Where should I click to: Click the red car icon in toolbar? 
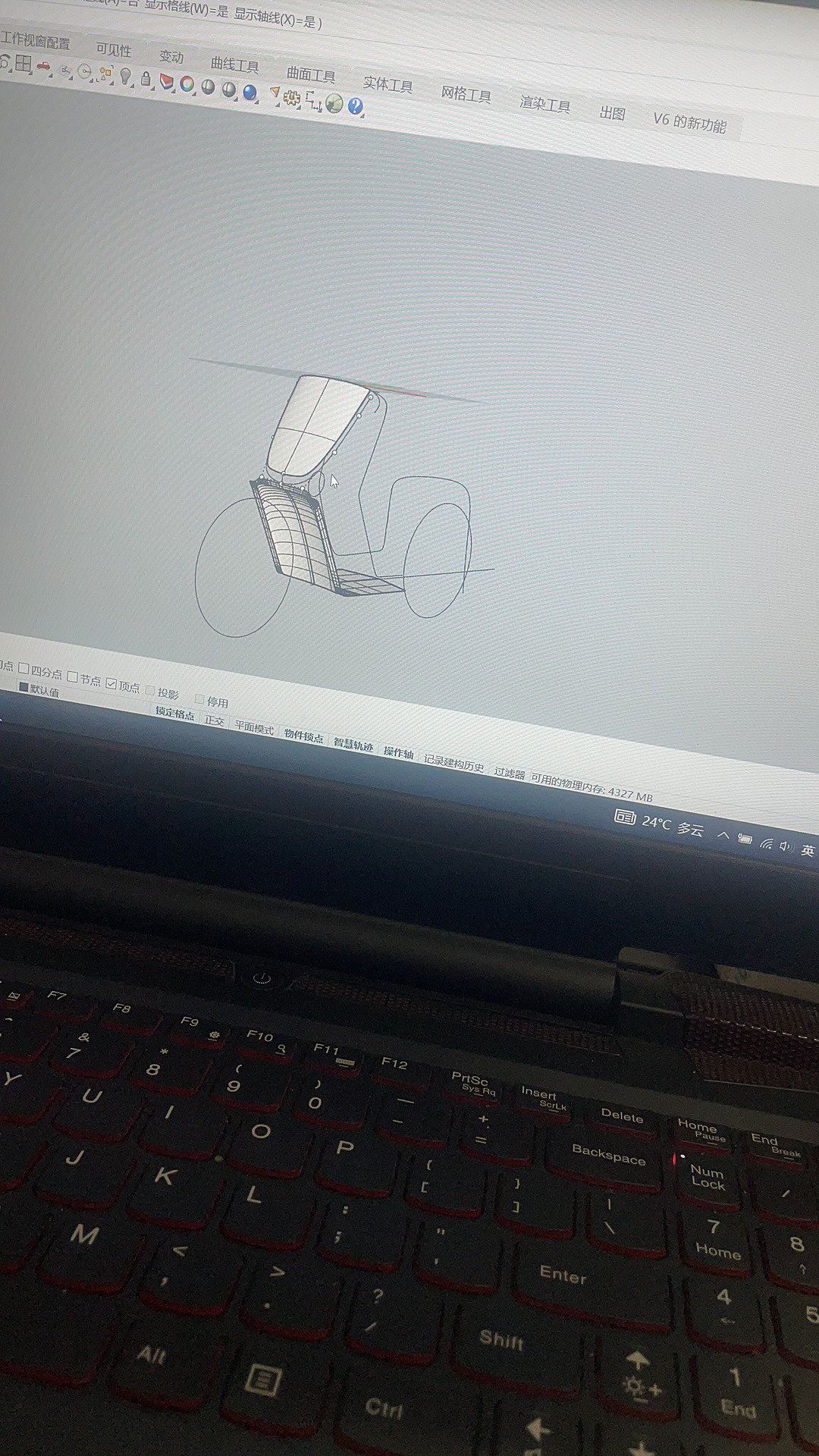[x=44, y=67]
